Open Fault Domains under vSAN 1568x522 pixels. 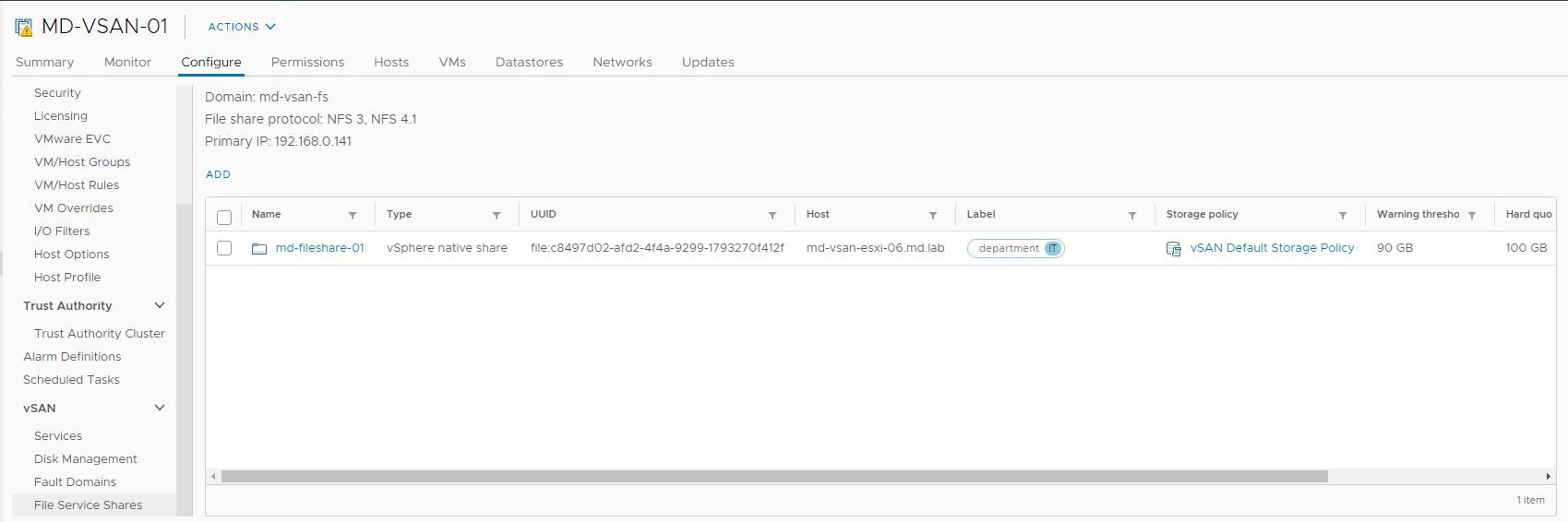coord(75,482)
